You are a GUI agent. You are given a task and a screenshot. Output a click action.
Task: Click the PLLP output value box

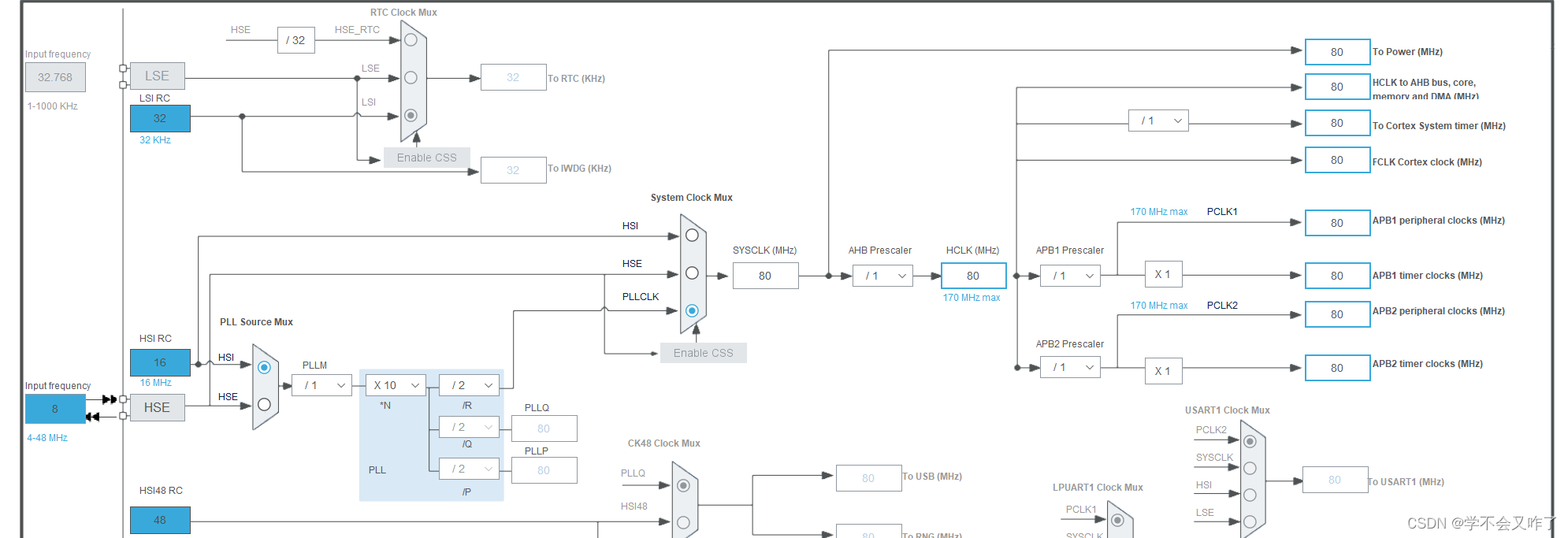(x=544, y=470)
